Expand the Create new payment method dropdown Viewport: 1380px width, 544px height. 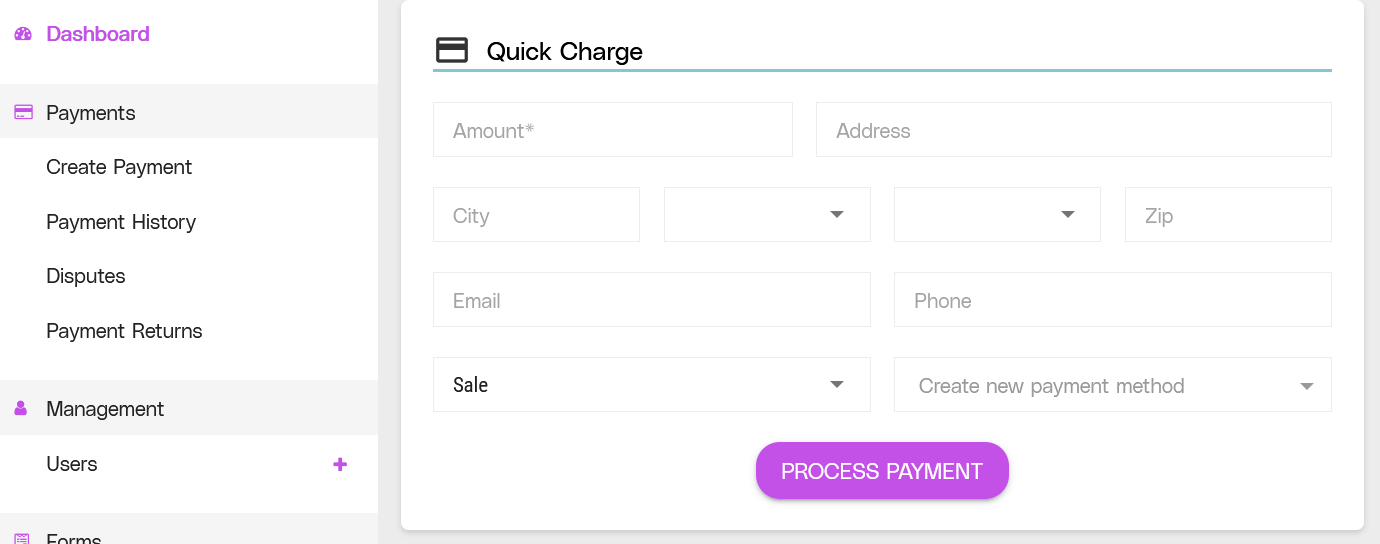coord(1112,385)
